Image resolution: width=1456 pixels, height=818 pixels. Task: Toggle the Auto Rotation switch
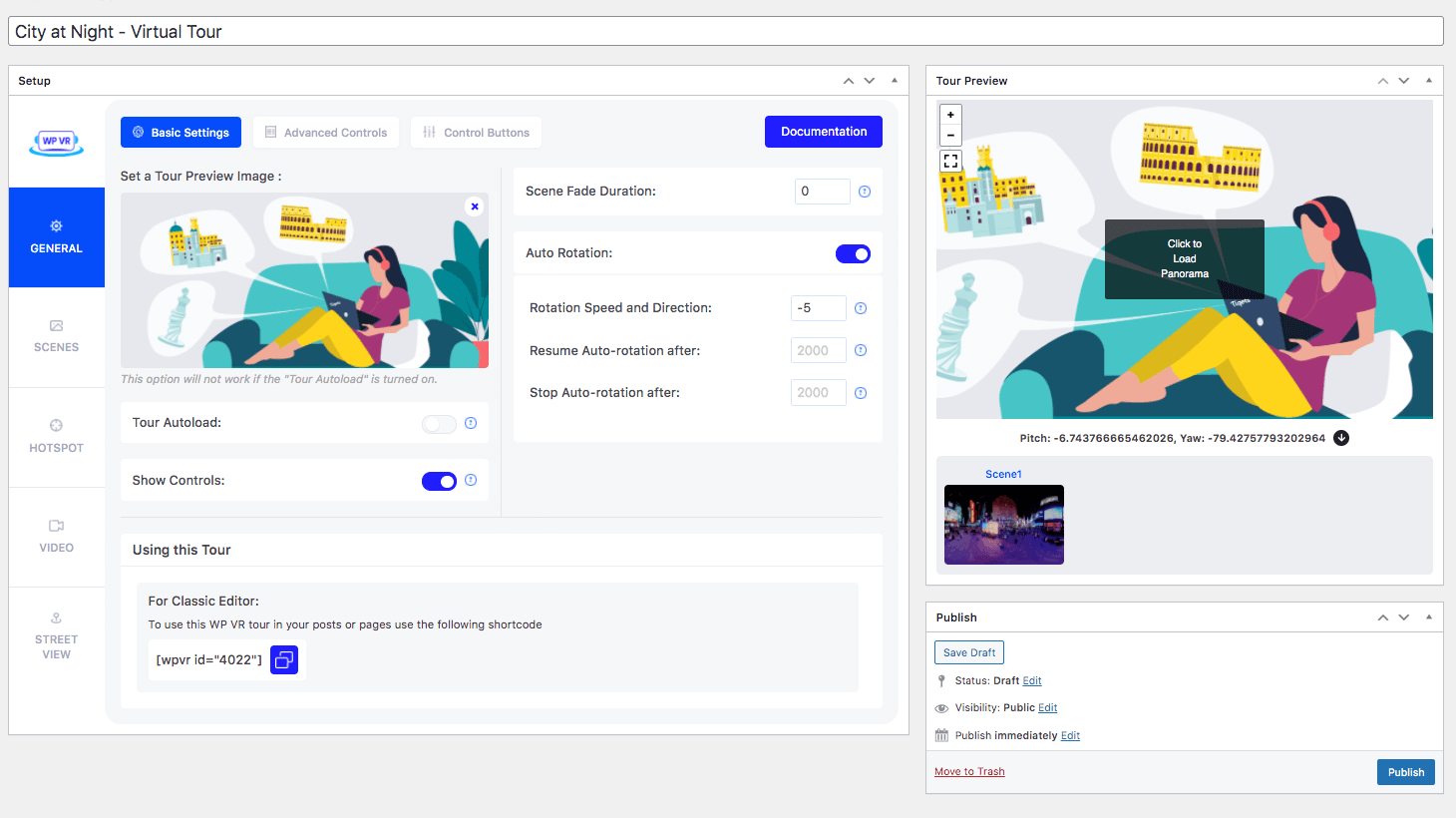pos(853,253)
